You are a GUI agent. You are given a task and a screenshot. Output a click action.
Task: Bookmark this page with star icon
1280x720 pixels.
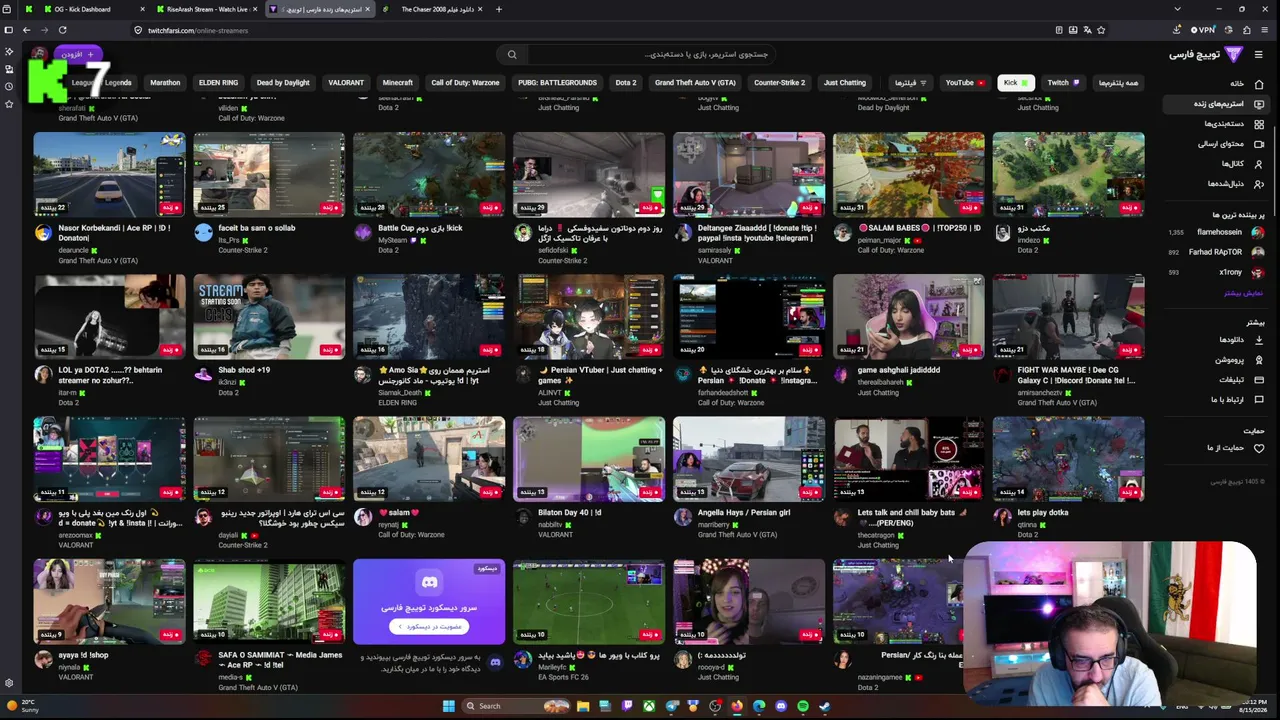1101,30
